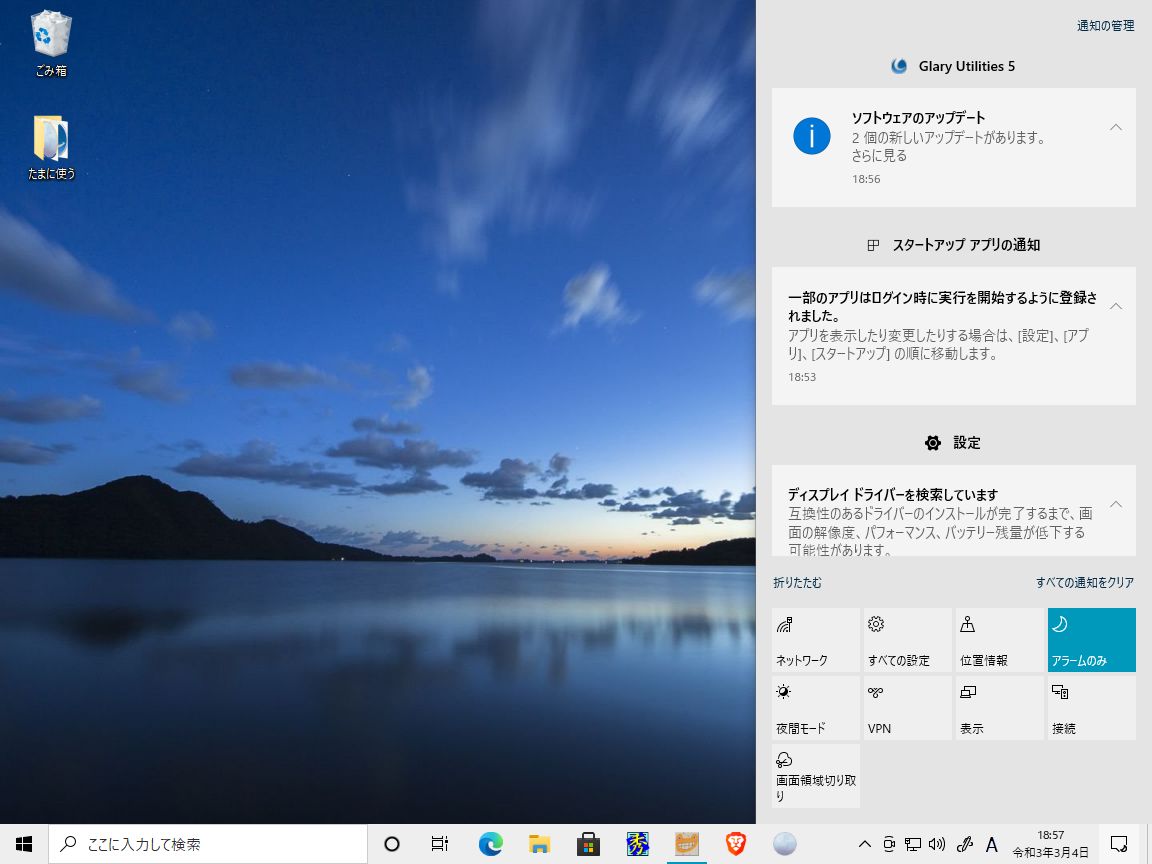This screenshot has width=1152, height=864.
Task: Open the Brave browser taskbar icon
Action: coord(735,844)
